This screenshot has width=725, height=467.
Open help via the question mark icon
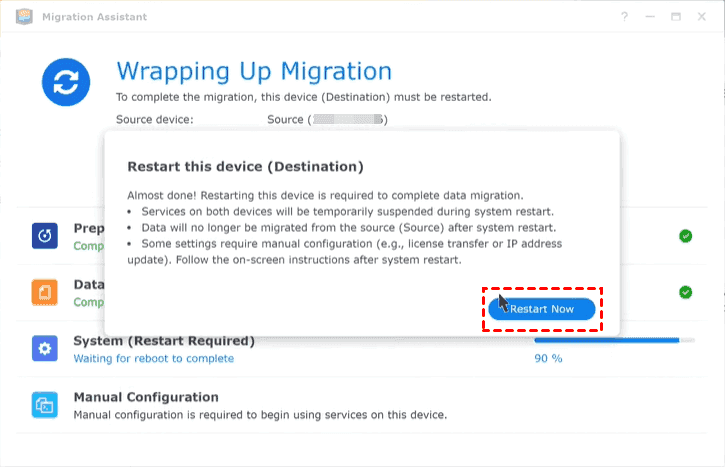[625, 17]
